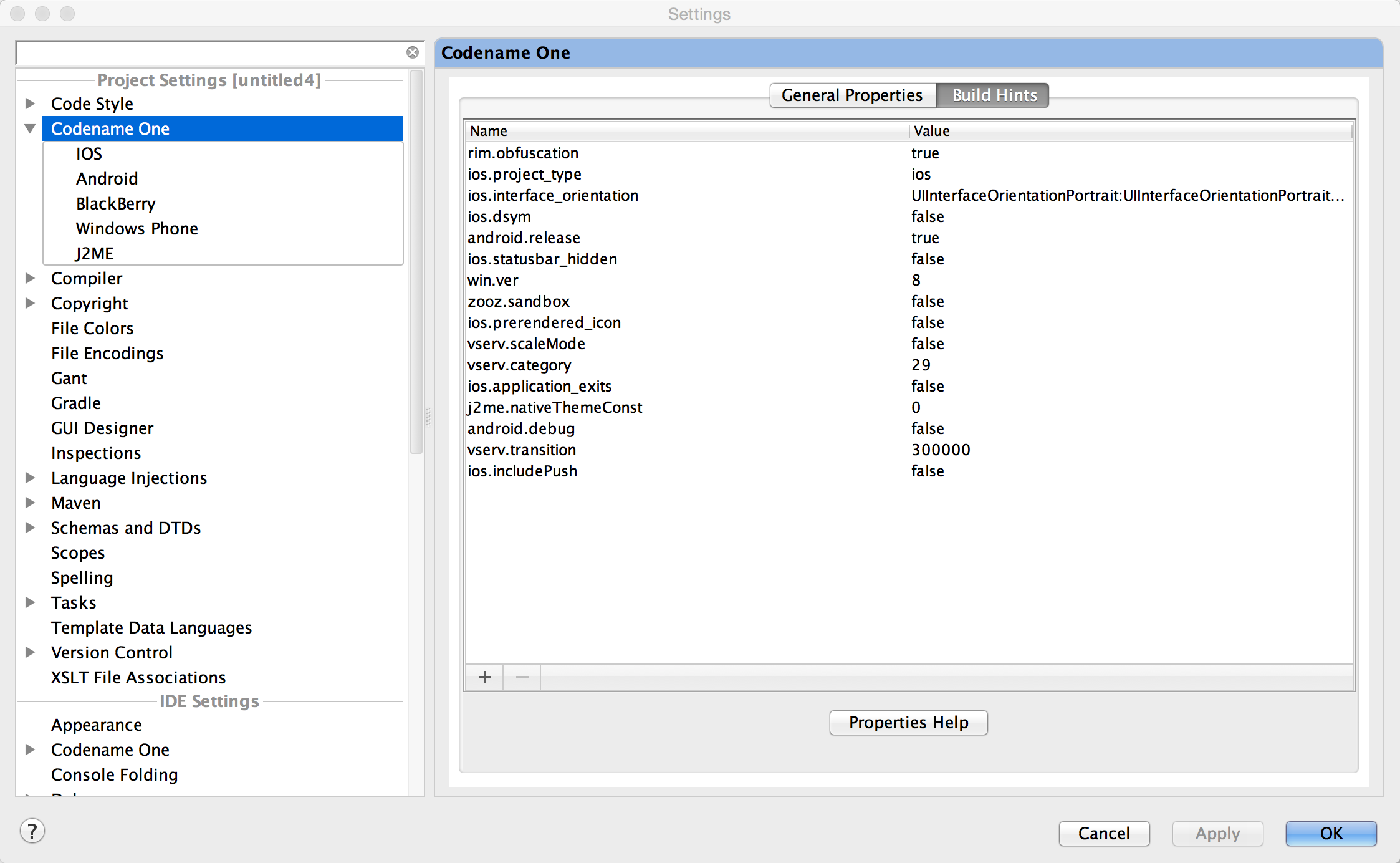
Task: Select Inspections in the settings tree
Action: 96,453
